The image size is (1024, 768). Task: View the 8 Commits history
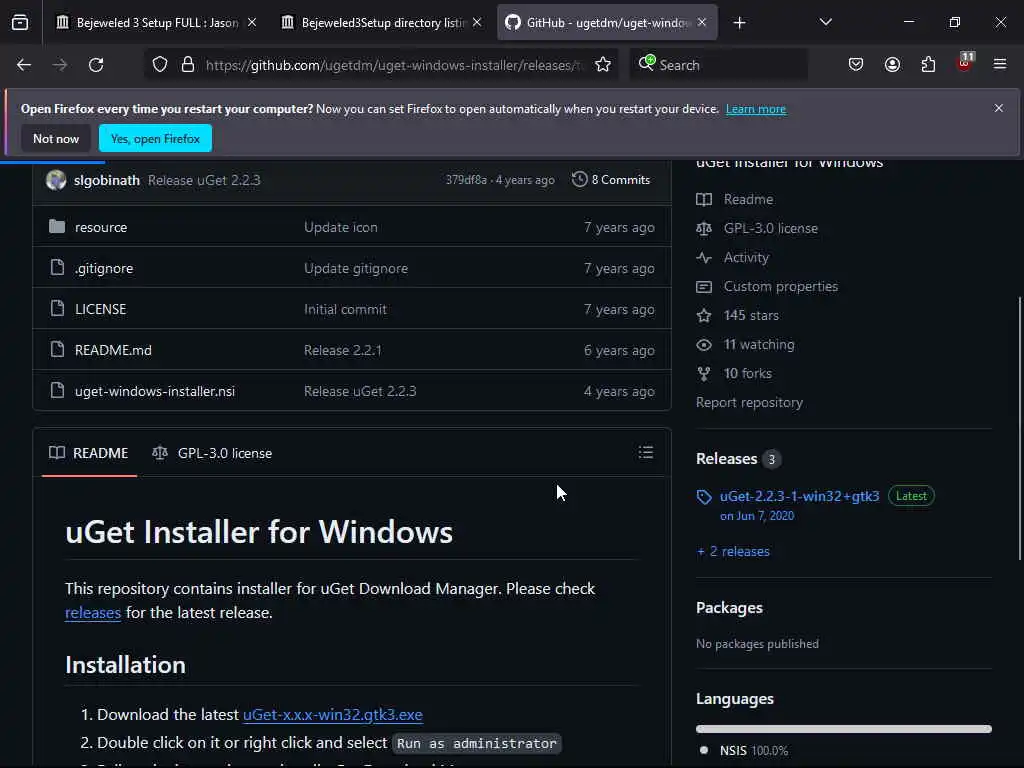tap(611, 180)
